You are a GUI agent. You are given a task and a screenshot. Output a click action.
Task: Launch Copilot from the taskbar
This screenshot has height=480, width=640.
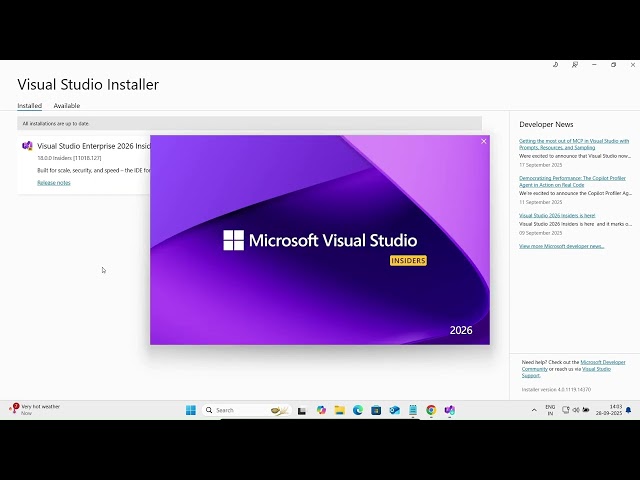(321, 410)
